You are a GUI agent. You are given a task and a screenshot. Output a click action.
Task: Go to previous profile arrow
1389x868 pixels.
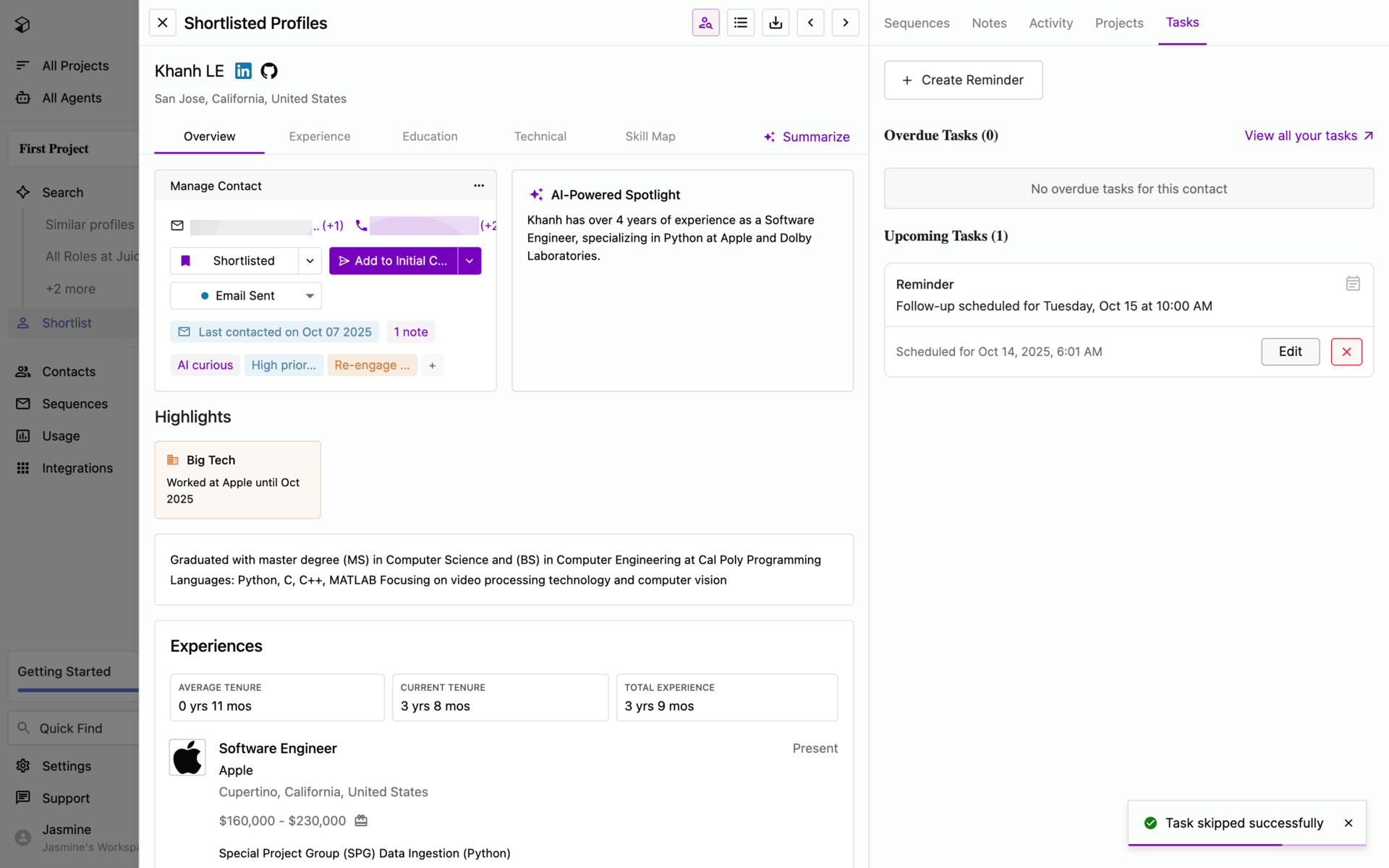(x=810, y=22)
